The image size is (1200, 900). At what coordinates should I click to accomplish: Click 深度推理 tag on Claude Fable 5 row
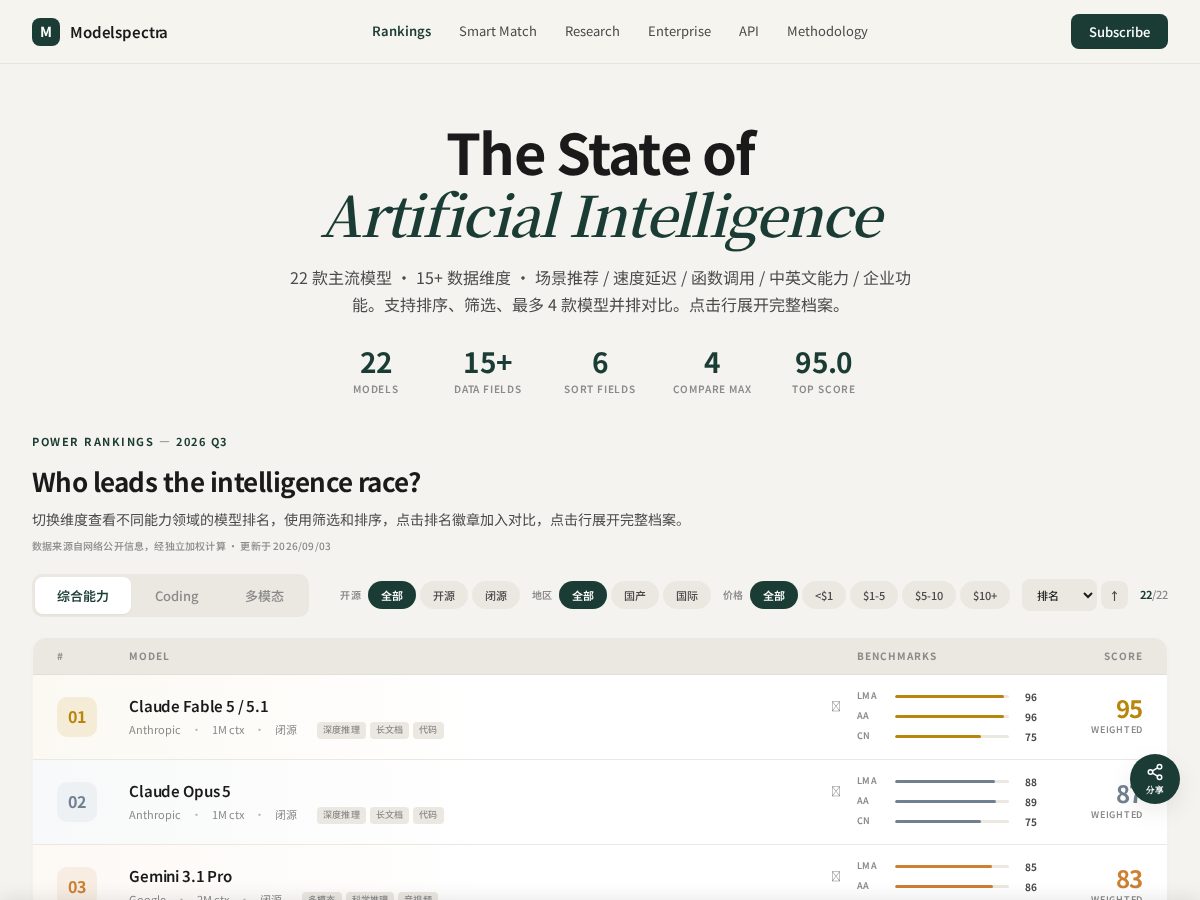(x=341, y=730)
